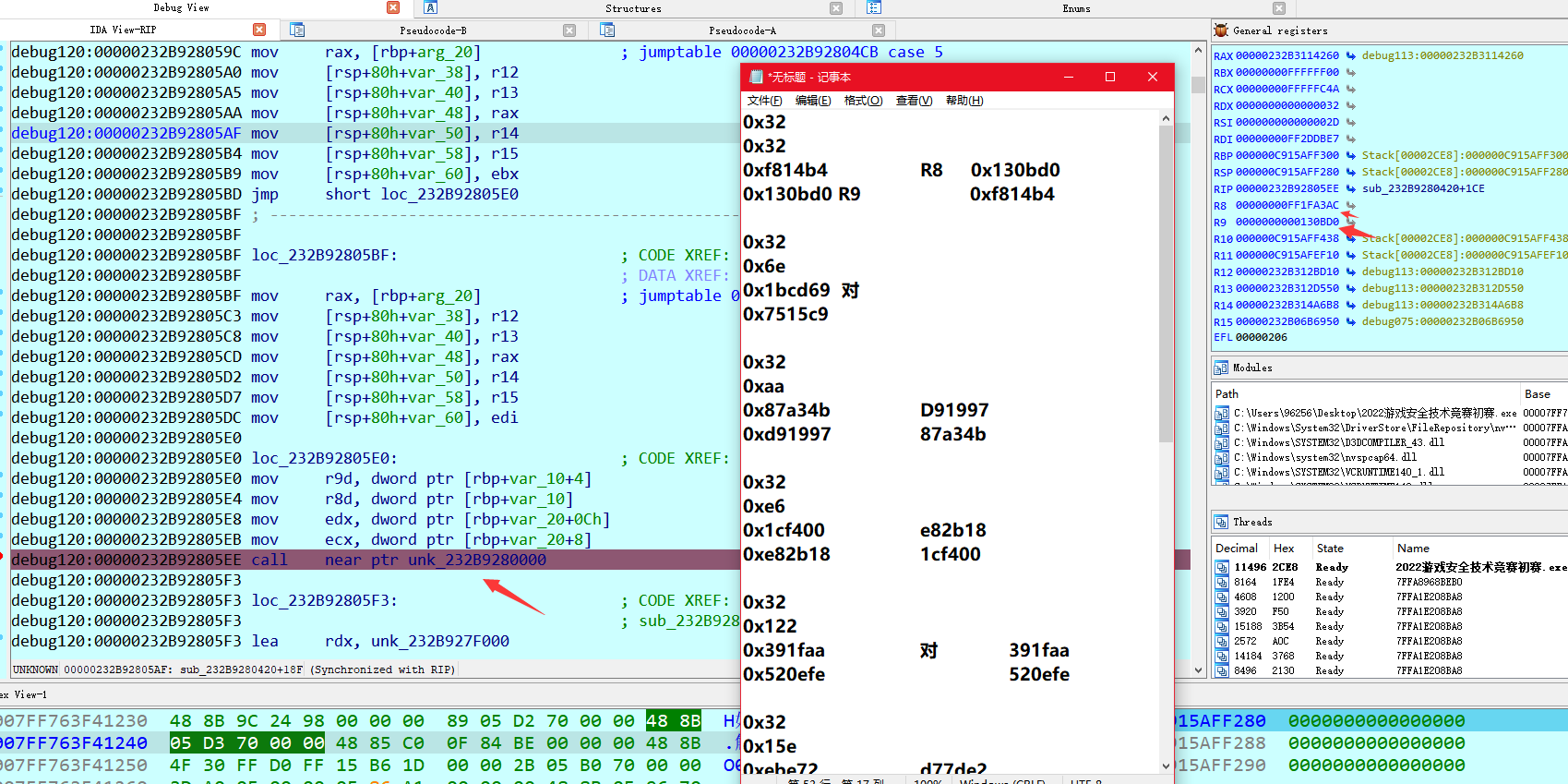Viewport: 1568px width, 784px height.
Task: Jump via the RSP register arrow icon
Action: [1350, 172]
